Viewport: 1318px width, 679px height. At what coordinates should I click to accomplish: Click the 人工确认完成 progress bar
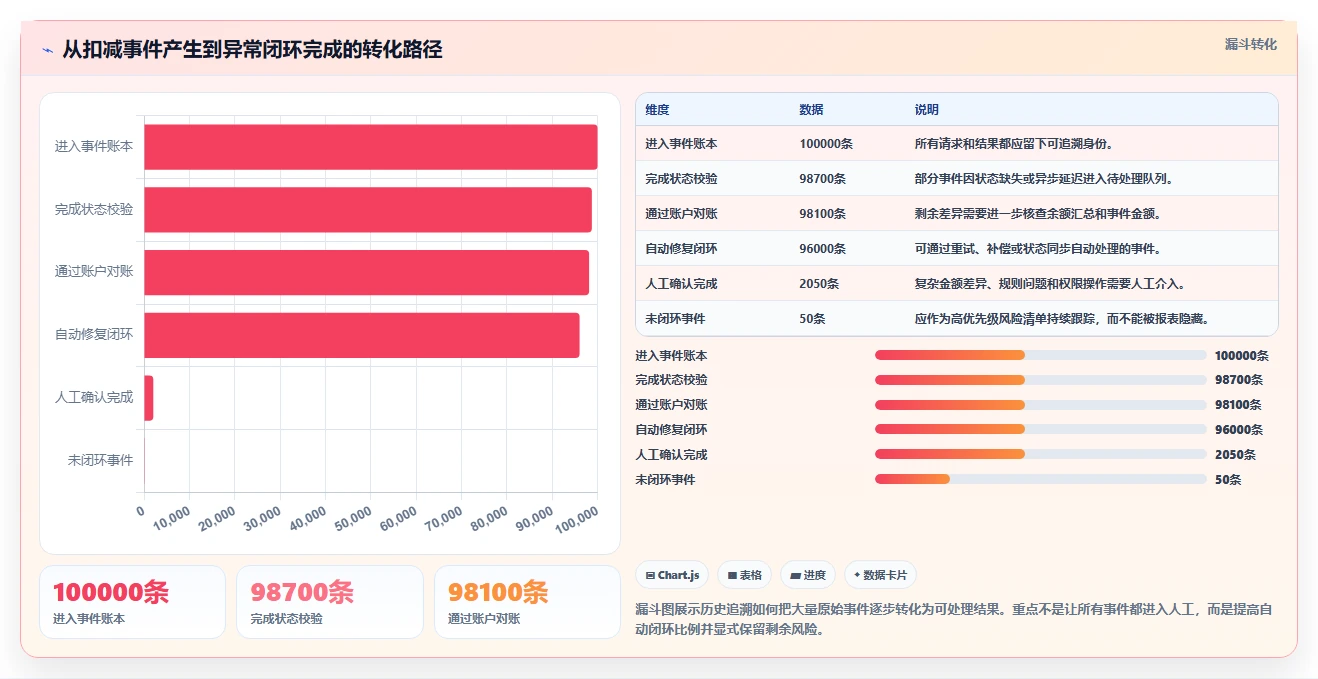pyautogui.click(x=1040, y=455)
